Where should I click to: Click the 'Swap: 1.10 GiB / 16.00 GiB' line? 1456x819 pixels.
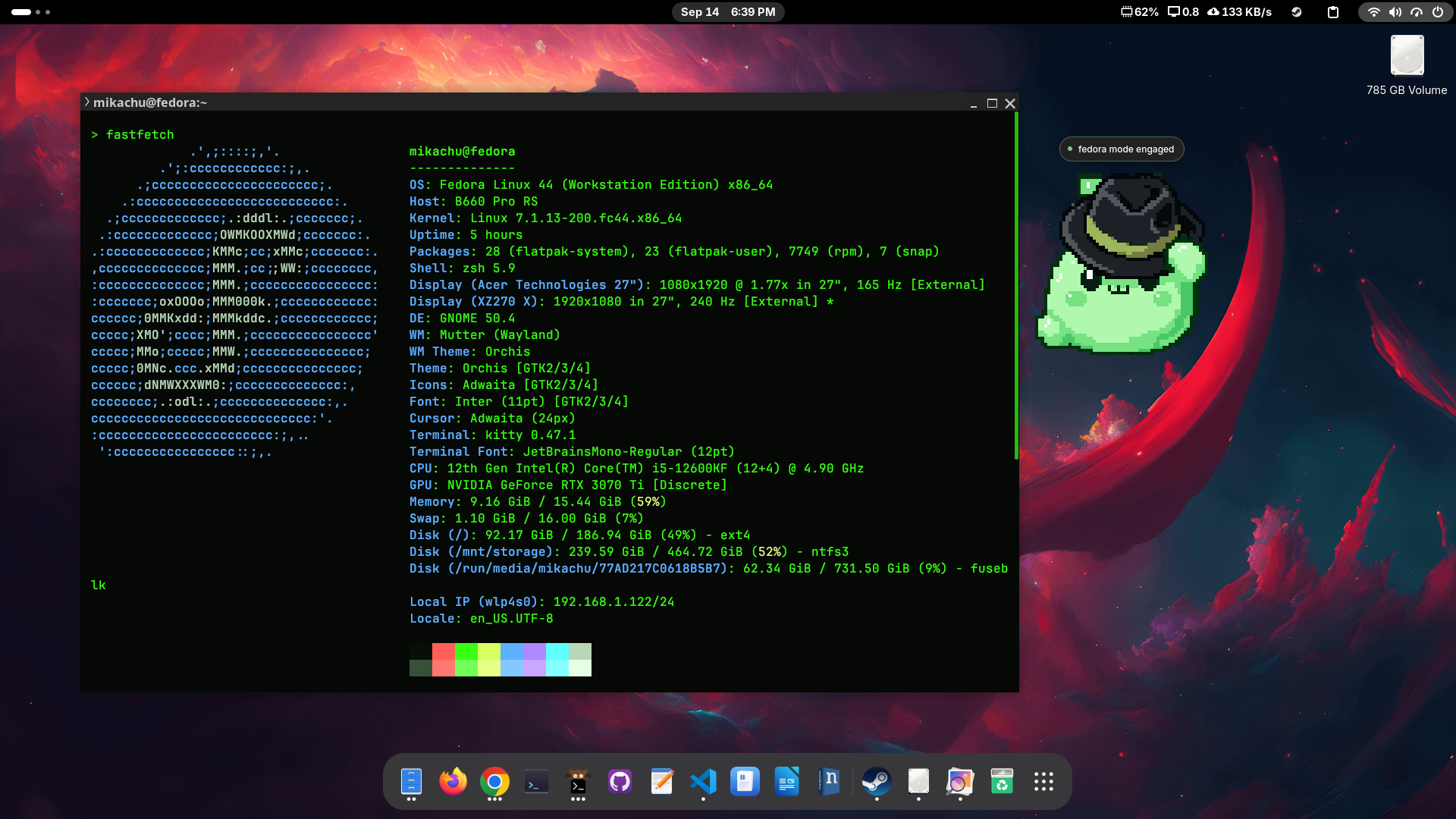coord(527,519)
